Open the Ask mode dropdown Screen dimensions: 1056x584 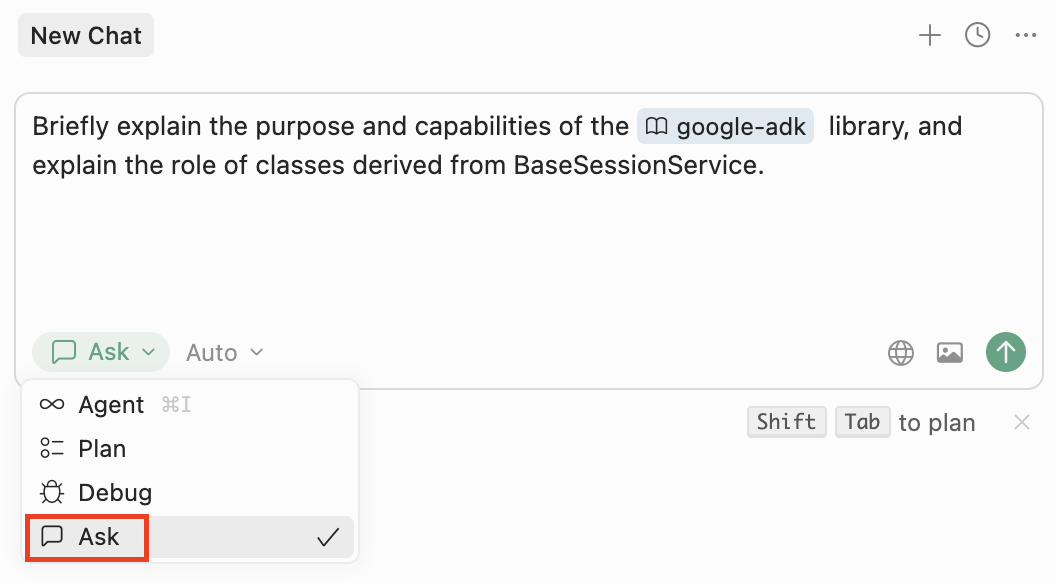(100, 352)
